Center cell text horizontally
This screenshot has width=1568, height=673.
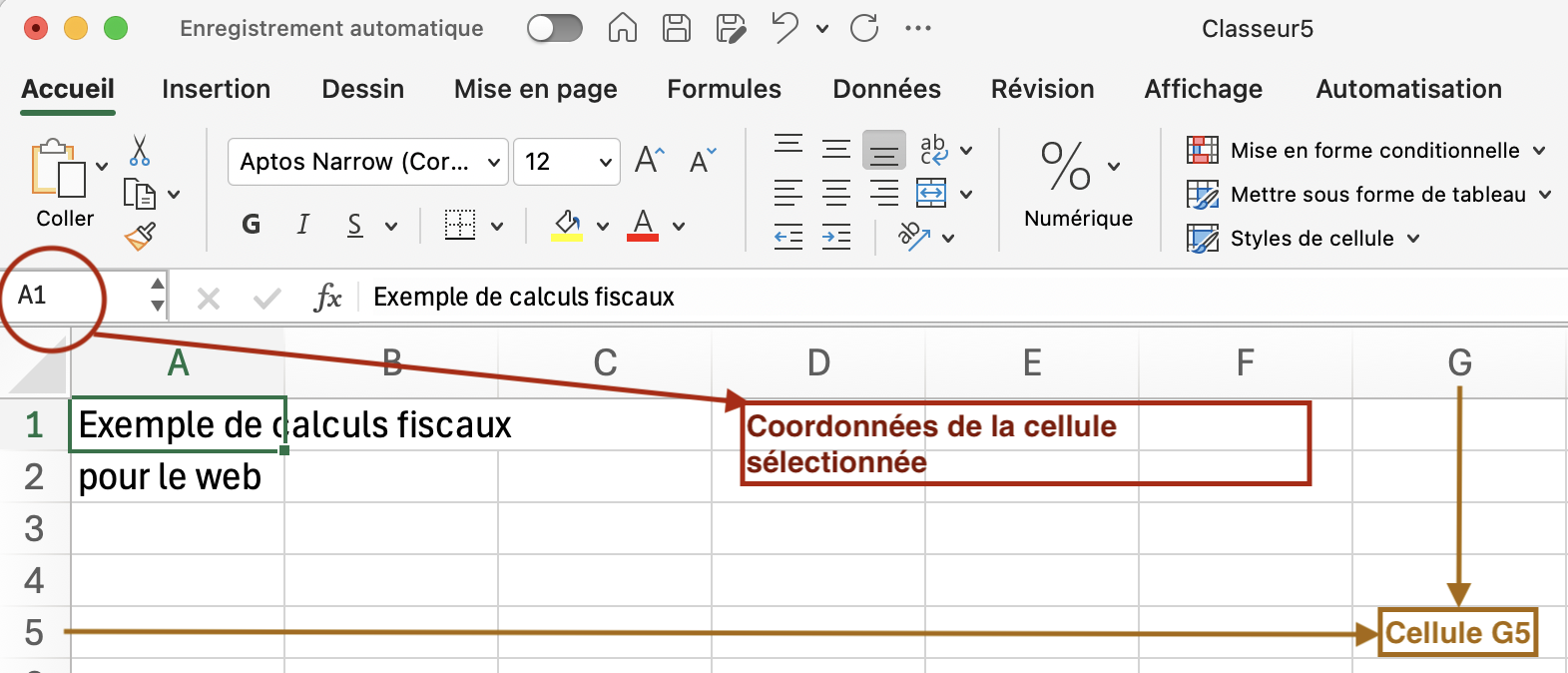836,193
